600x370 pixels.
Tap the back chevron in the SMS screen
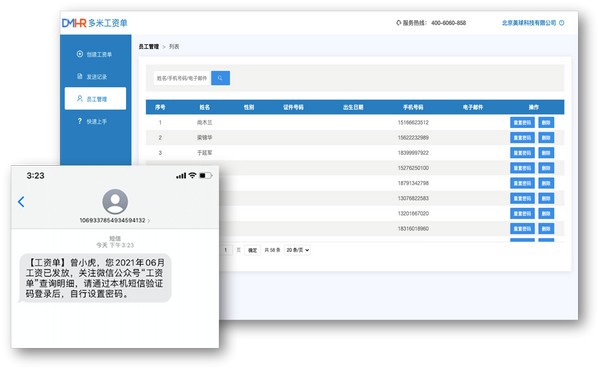(21, 202)
